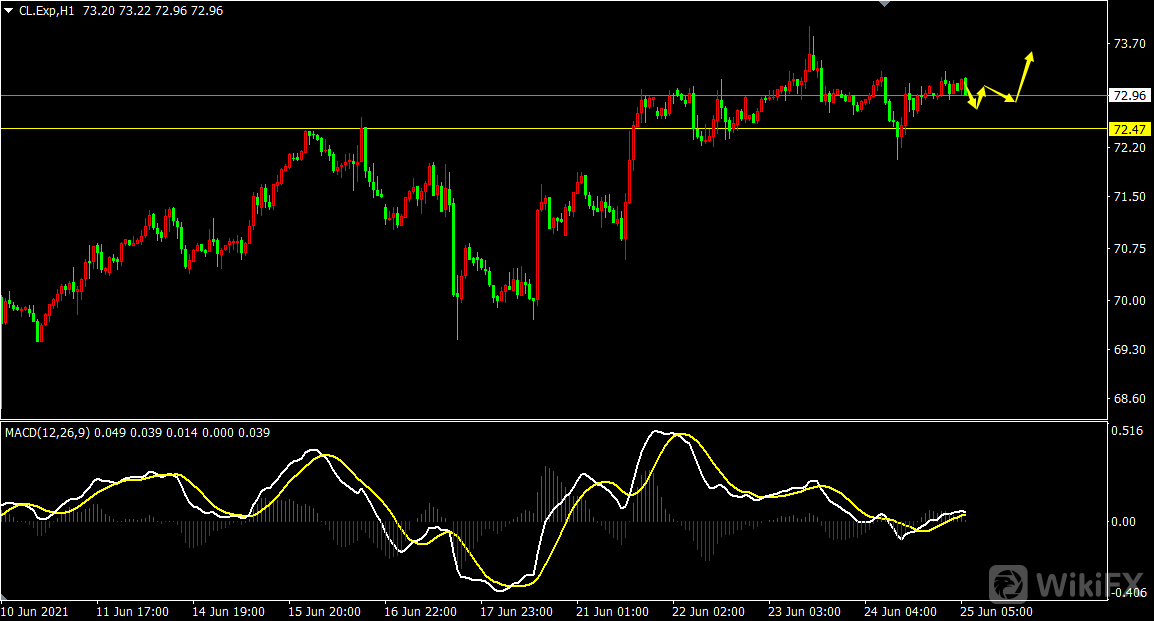Click the 73.70 price axis value

[x=1130, y=44]
